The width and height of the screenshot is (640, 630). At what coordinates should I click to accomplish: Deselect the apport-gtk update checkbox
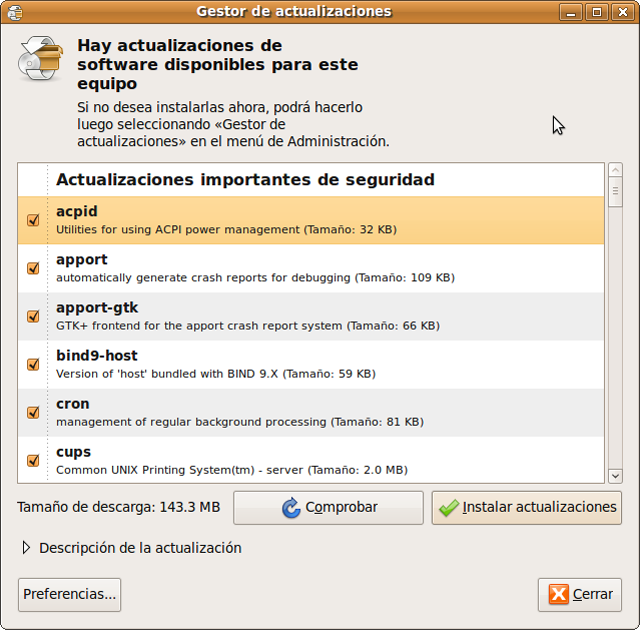pos(33,316)
